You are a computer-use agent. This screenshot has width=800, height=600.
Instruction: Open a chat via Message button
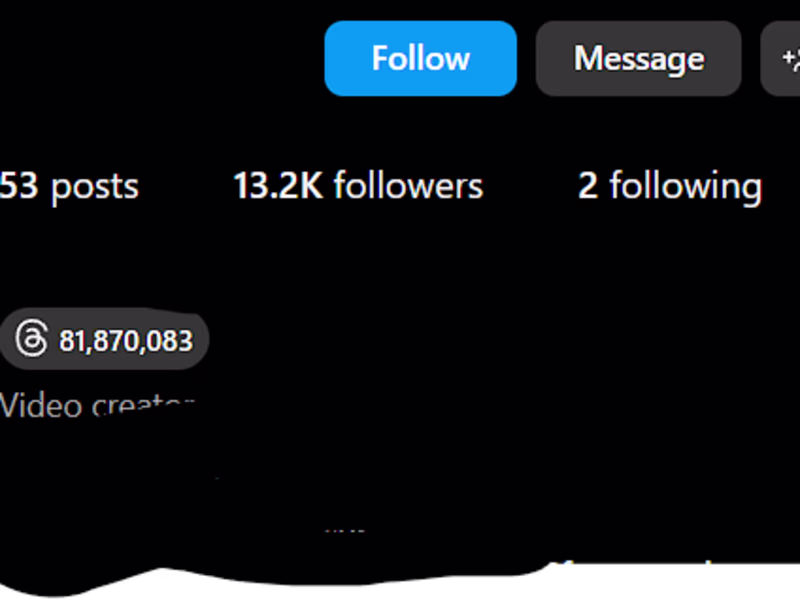point(638,59)
